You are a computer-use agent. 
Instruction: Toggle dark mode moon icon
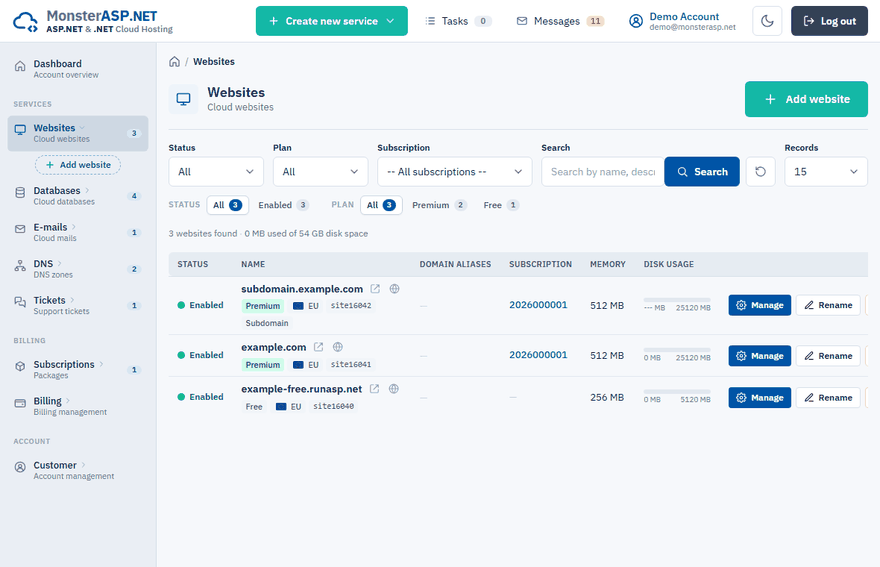click(x=767, y=21)
